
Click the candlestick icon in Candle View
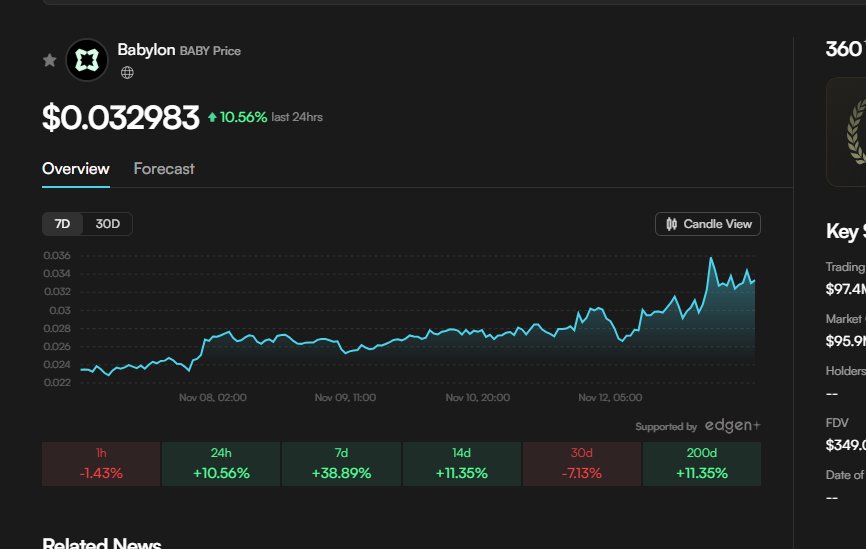671,224
